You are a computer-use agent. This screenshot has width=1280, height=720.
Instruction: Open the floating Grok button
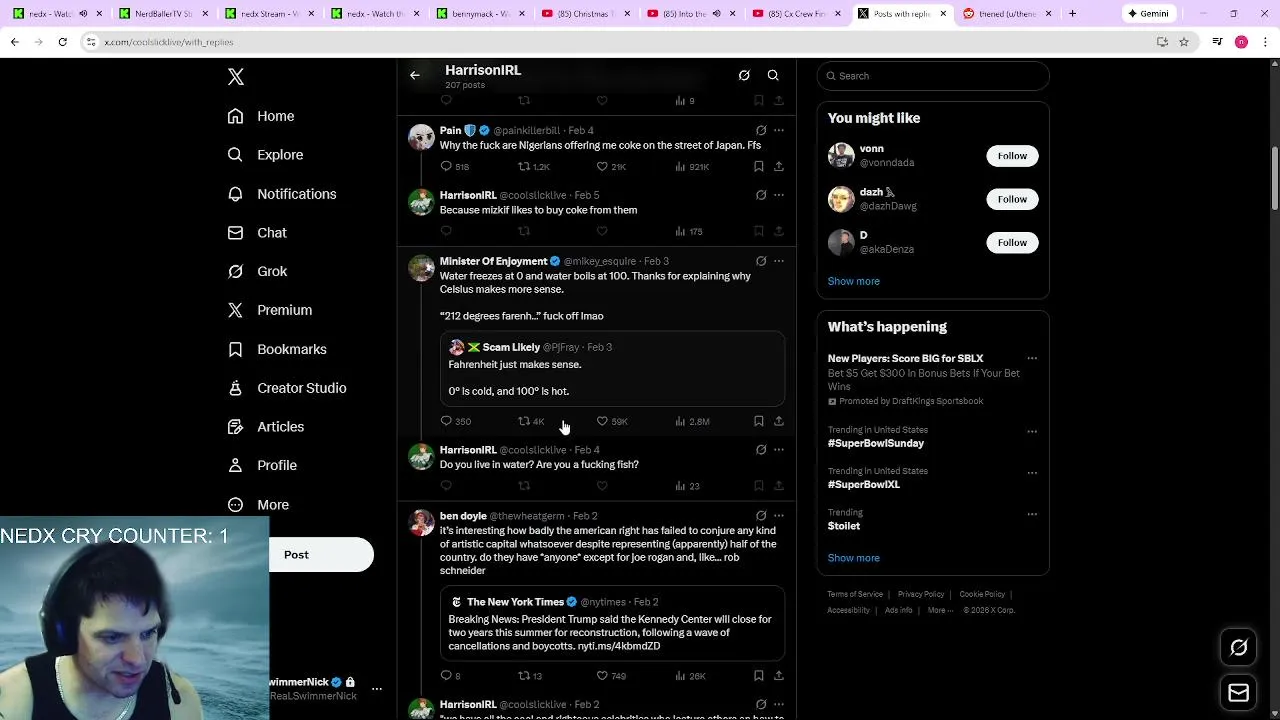pyautogui.click(x=1238, y=648)
